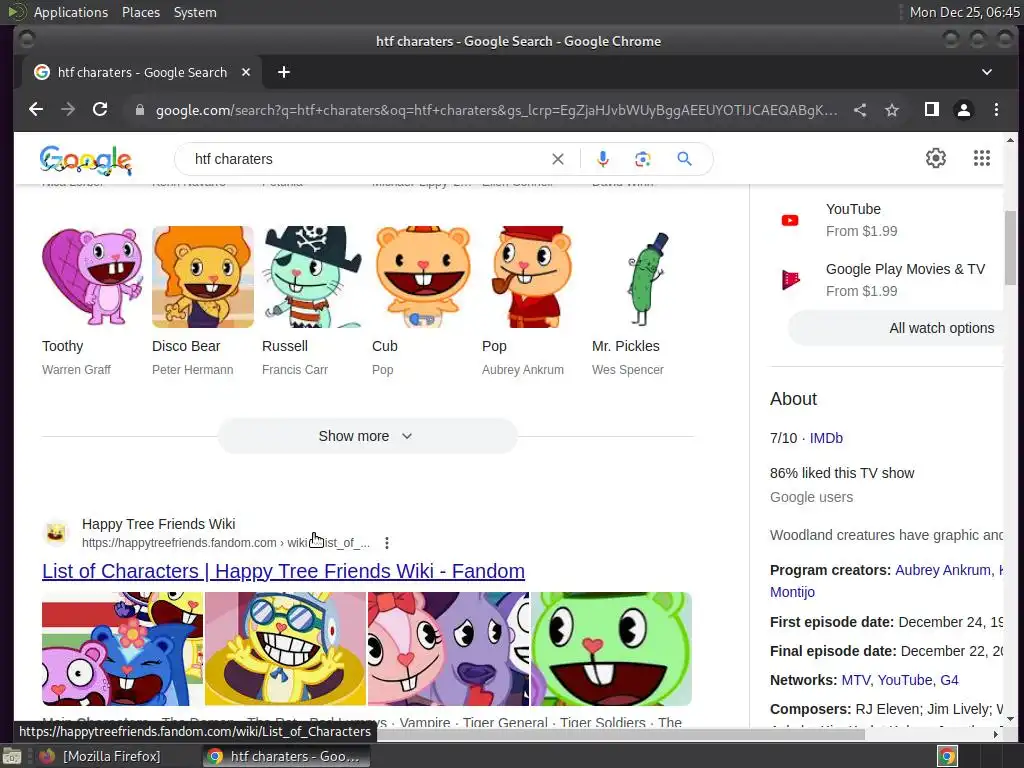Open Chrome three-dot menu

[x=996, y=110]
